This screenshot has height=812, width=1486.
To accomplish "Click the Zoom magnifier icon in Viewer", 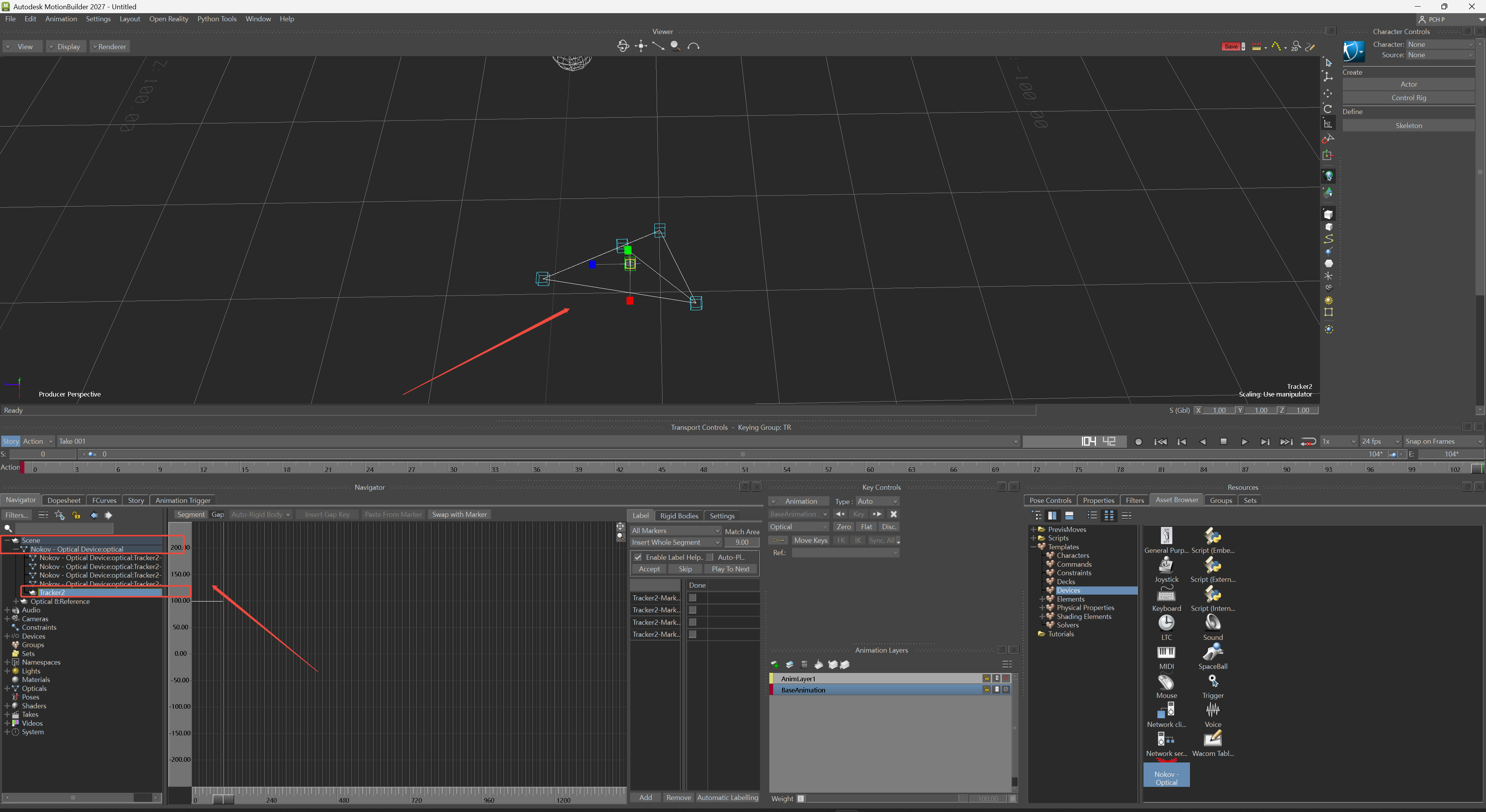I will 675,46.
